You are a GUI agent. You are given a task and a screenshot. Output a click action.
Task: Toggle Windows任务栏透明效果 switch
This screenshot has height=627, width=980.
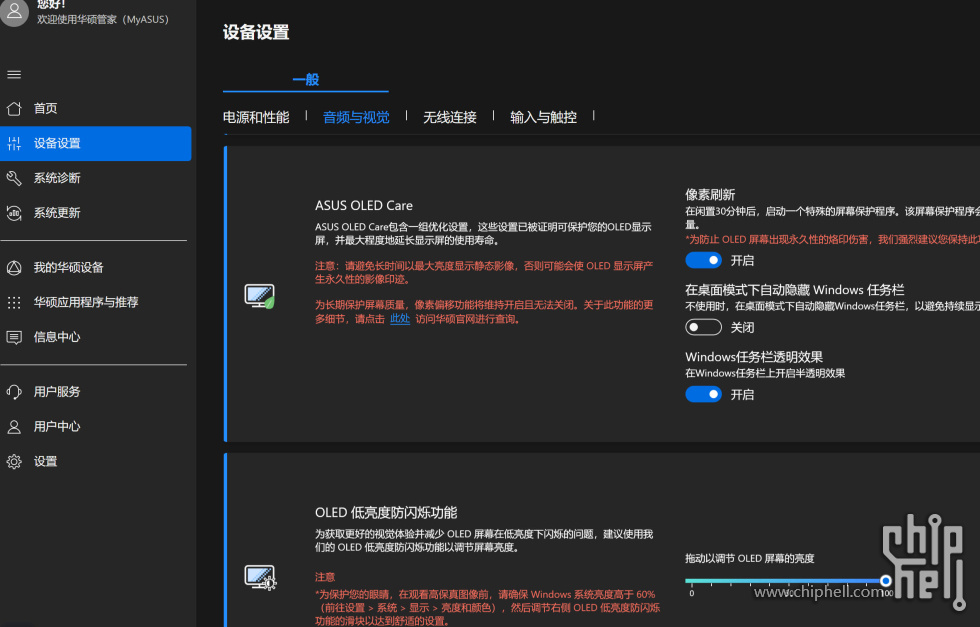point(704,394)
